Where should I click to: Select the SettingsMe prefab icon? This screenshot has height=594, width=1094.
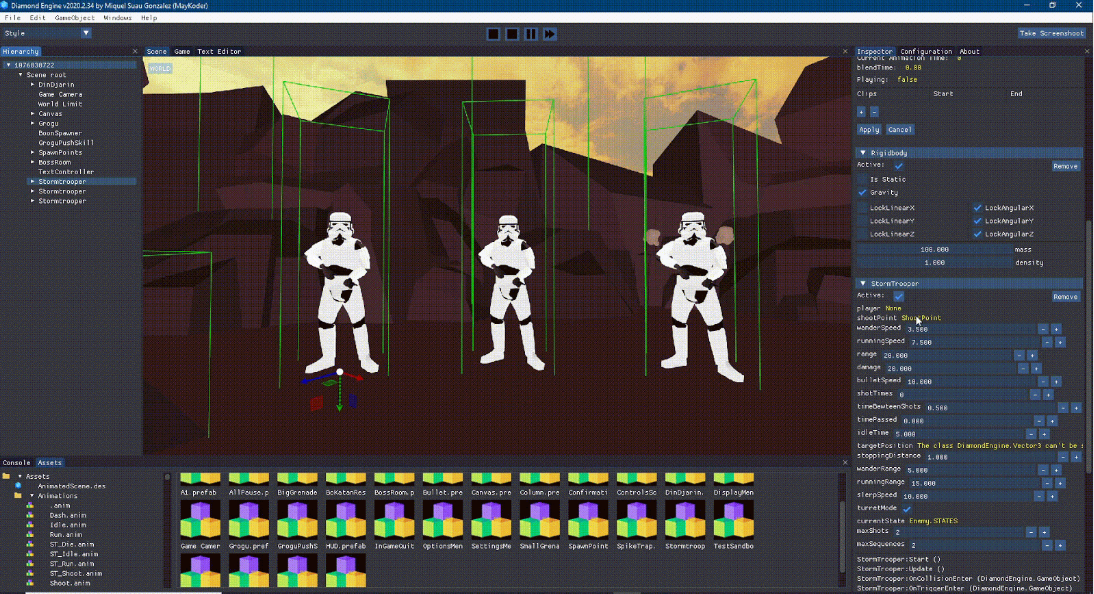click(491, 520)
